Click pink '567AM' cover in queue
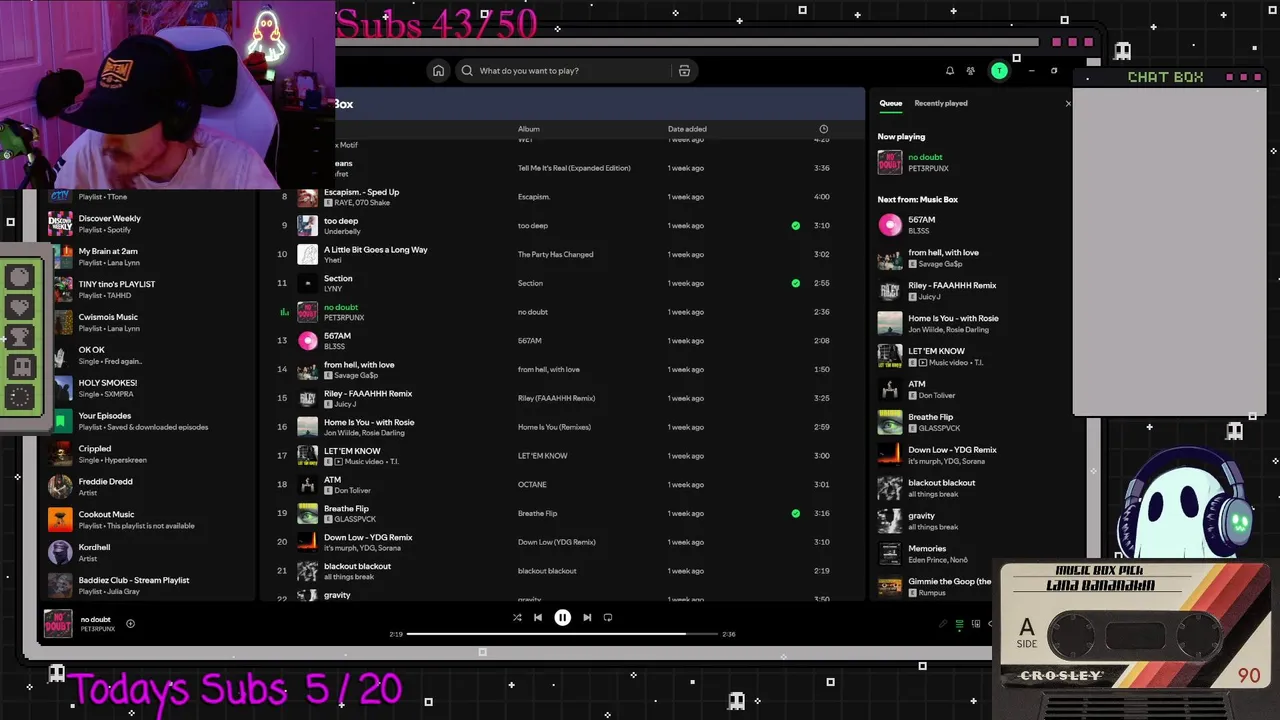Viewport: 1280px width, 720px height. [889, 226]
